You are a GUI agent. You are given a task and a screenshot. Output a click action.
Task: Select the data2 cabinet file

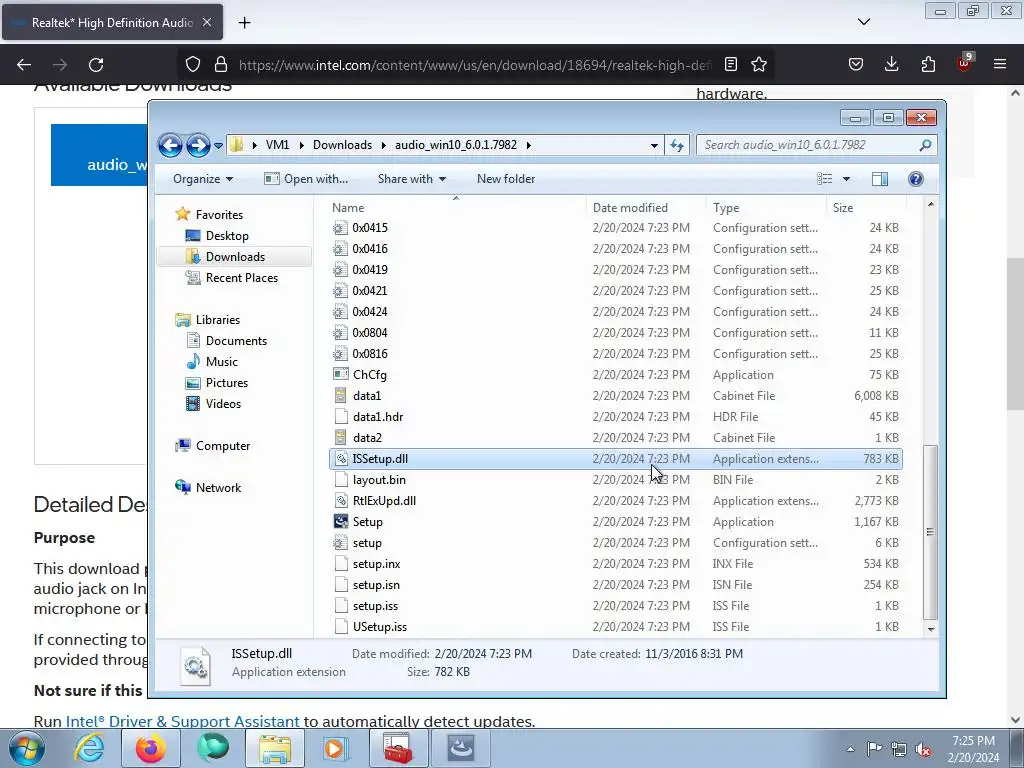click(x=616, y=438)
